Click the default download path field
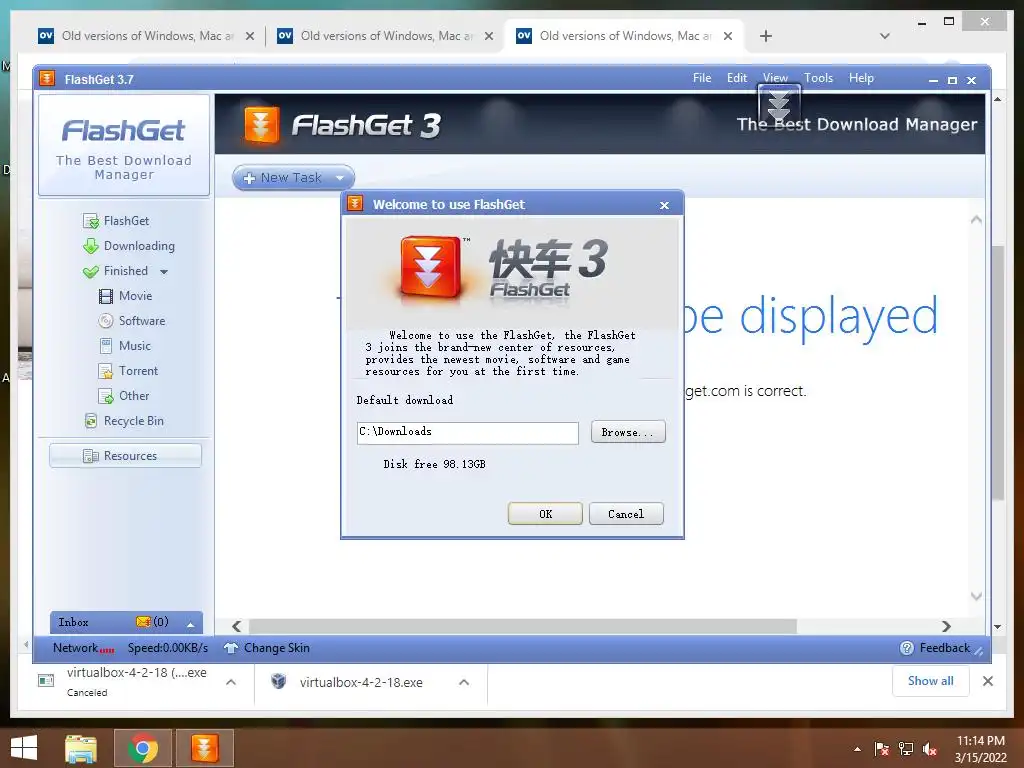The width and height of the screenshot is (1024, 768). (468, 432)
